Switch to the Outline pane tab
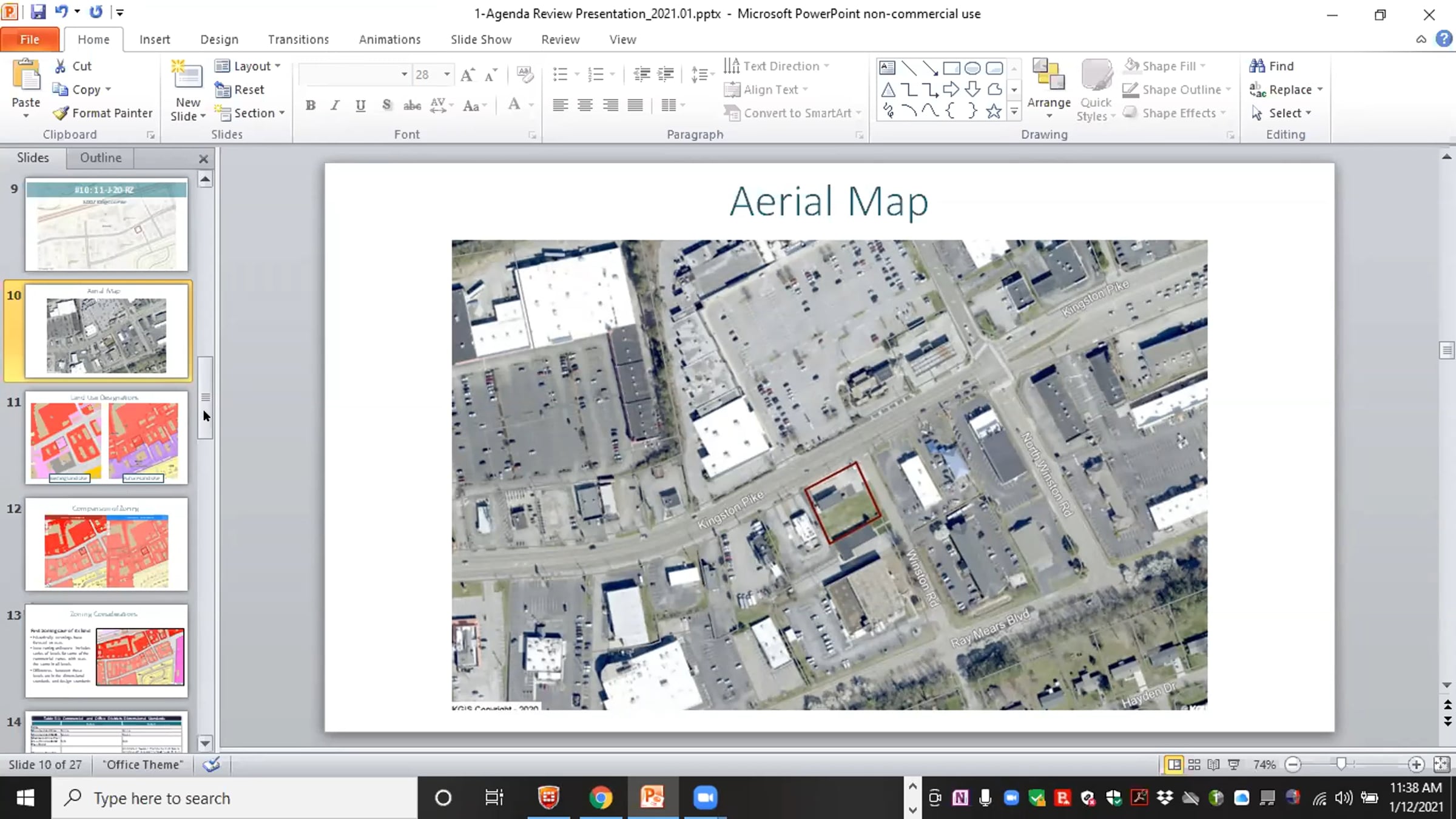1456x819 pixels. [x=101, y=158]
